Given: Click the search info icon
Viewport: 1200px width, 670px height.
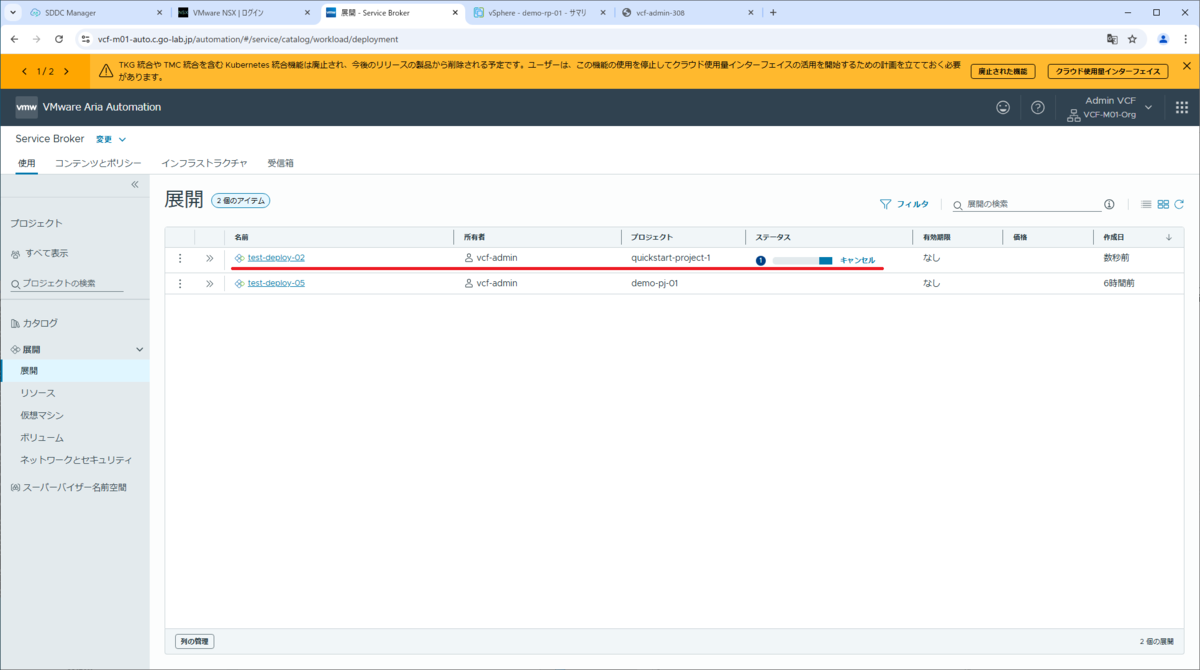Looking at the screenshot, I should [x=1109, y=204].
